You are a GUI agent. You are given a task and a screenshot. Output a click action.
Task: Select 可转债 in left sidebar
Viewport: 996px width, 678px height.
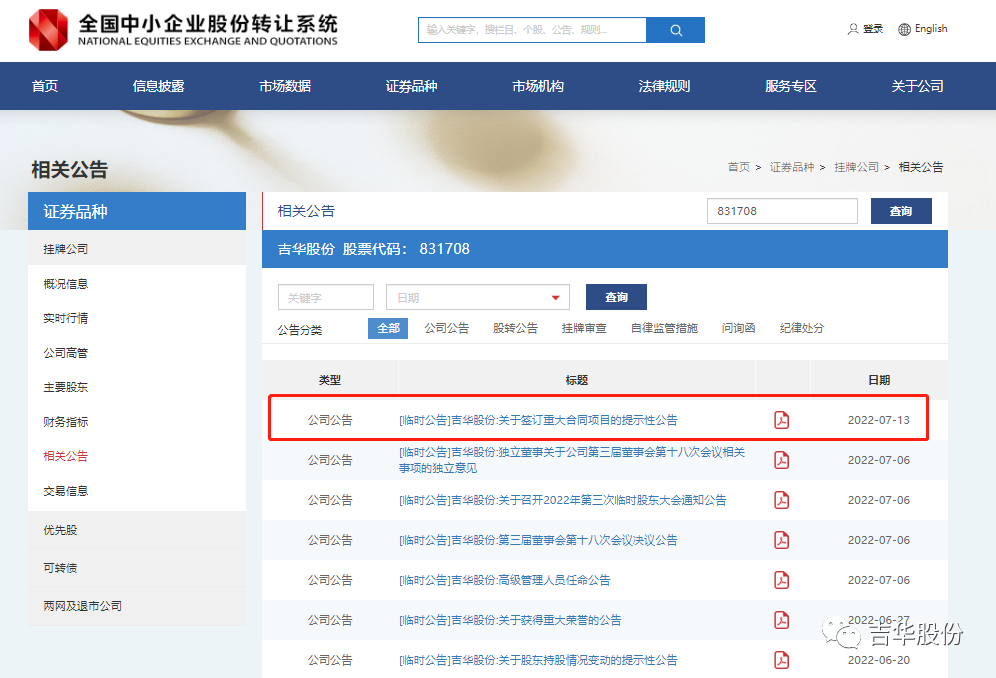pyautogui.click(x=137, y=568)
